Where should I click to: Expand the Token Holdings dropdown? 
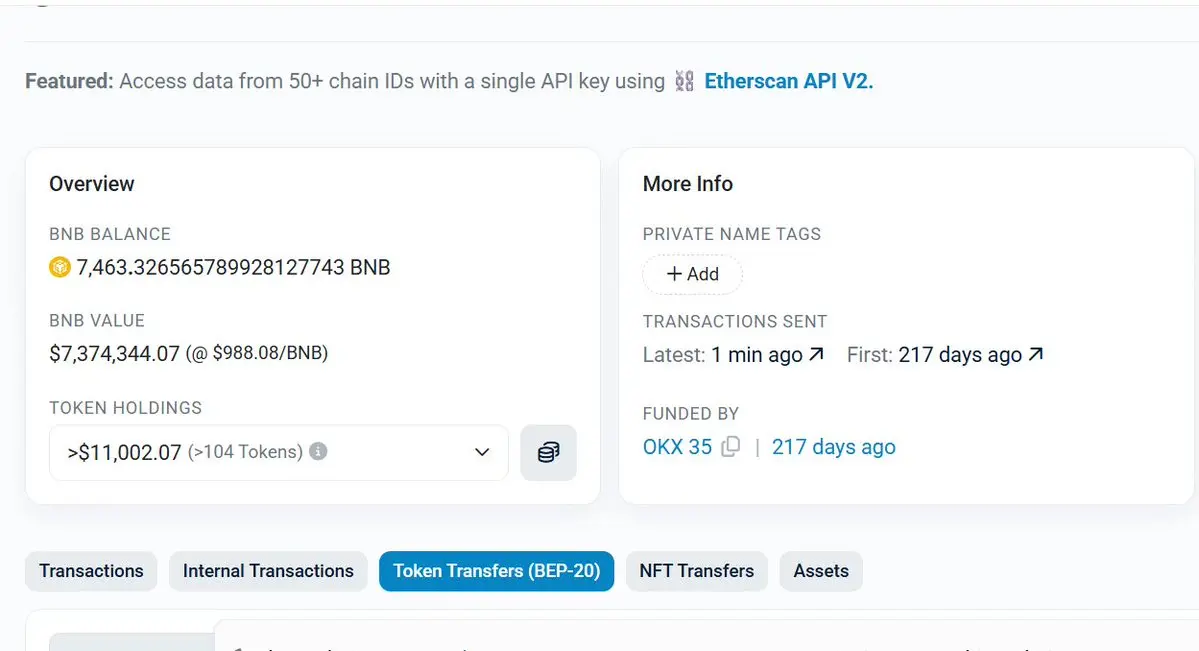coord(278,452)
